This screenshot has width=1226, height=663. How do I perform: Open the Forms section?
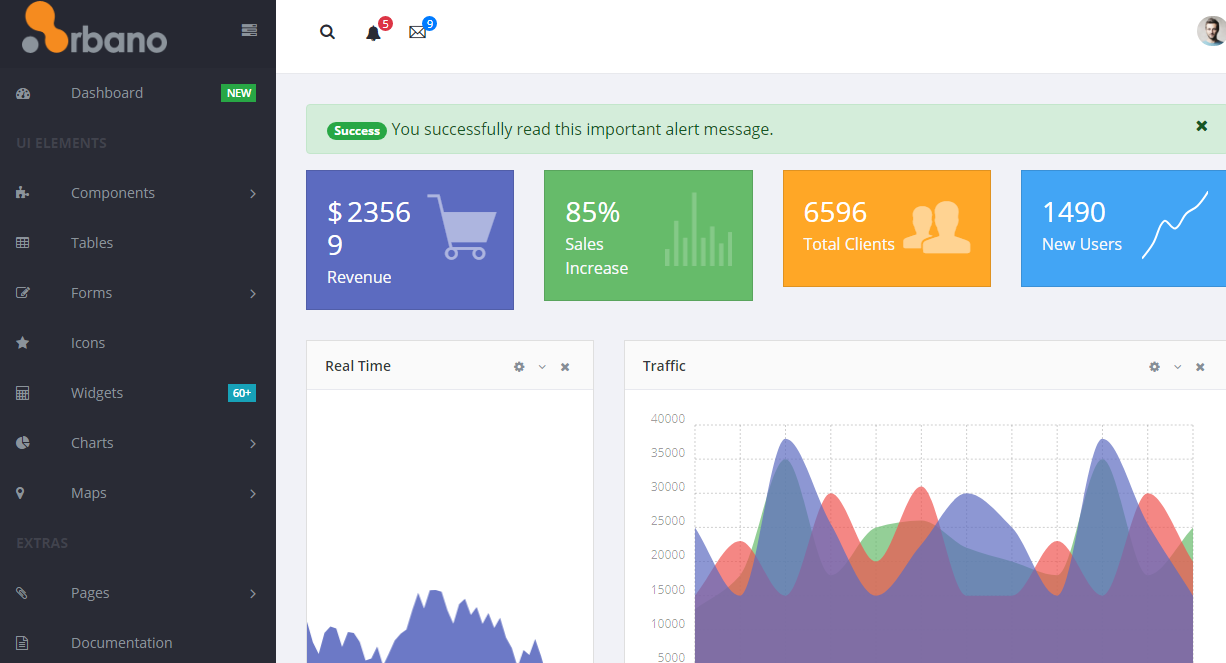tap(91, 292)
